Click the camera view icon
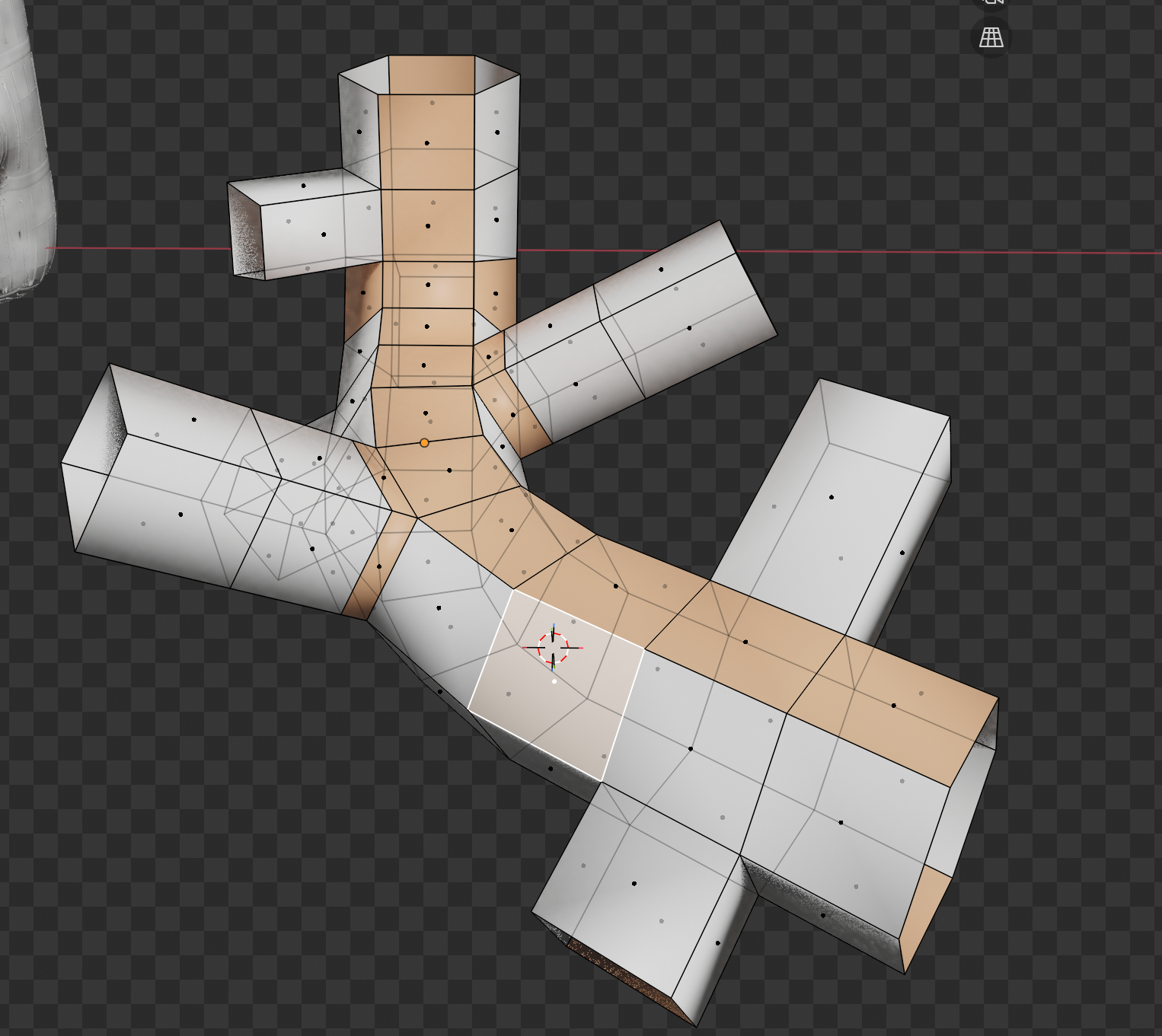Viewport: 1162px width, 1036px height. tap(991, 3)
